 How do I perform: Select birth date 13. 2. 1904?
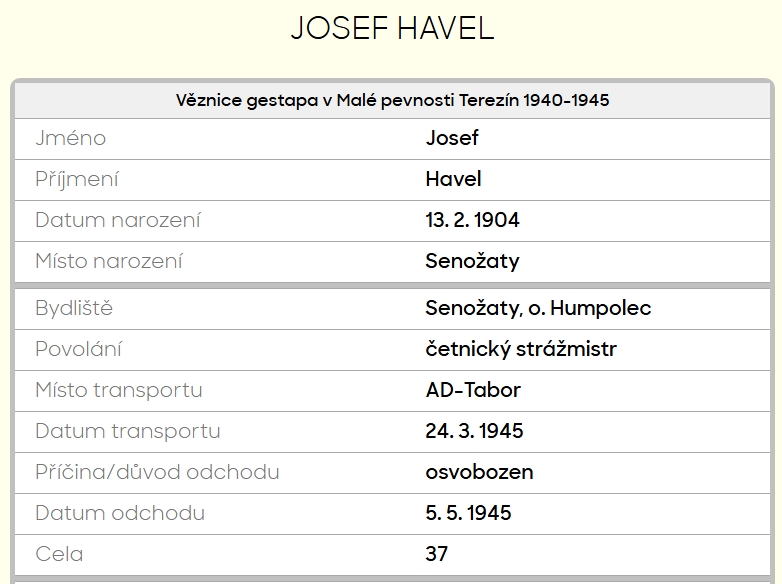point(472,220)
